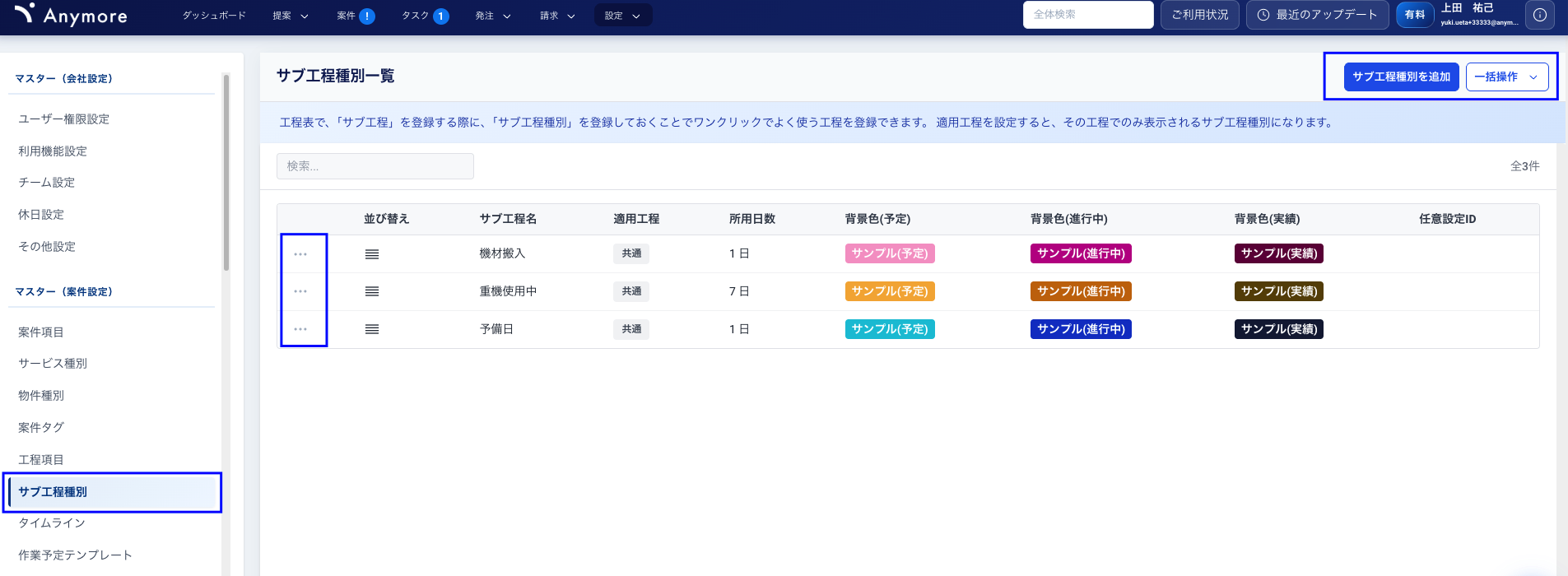The image size is (1568, 576).
Task: Open 案件項目 in sidebar
Action: 41,332
